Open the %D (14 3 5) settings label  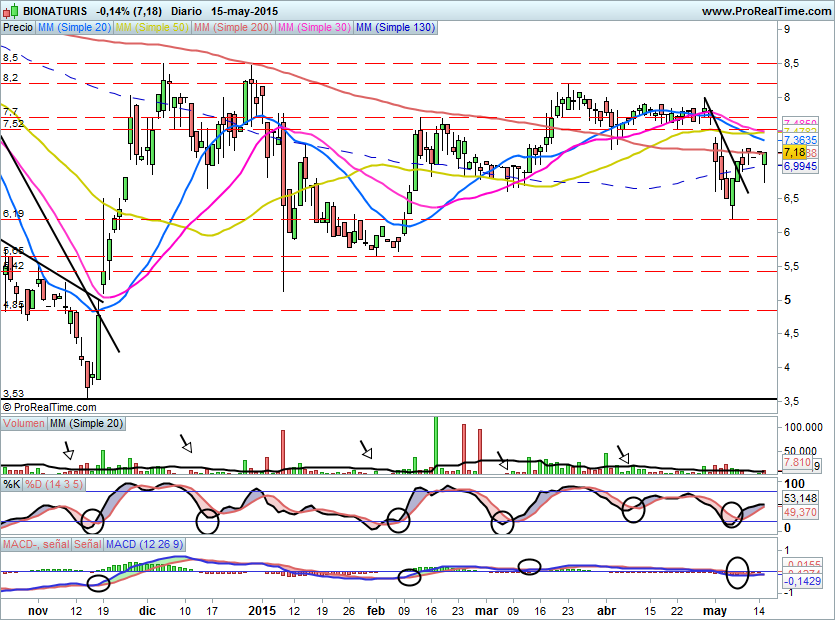[x=55, y=484]
